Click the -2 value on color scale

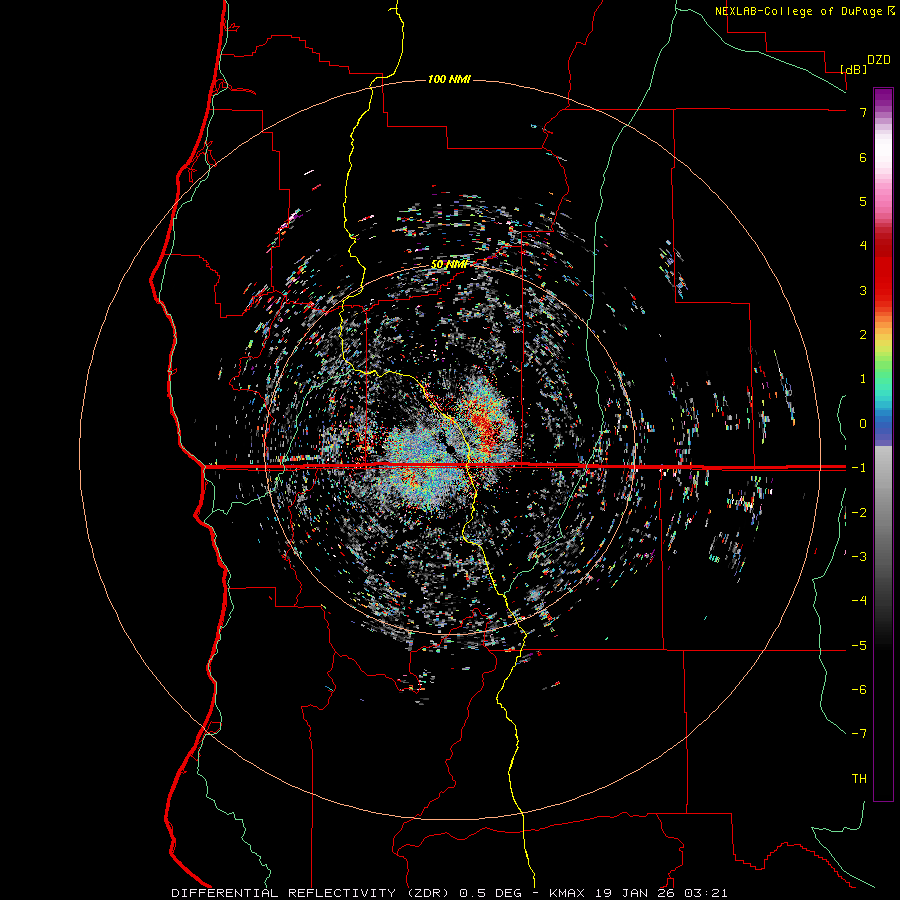click(859, 513)
